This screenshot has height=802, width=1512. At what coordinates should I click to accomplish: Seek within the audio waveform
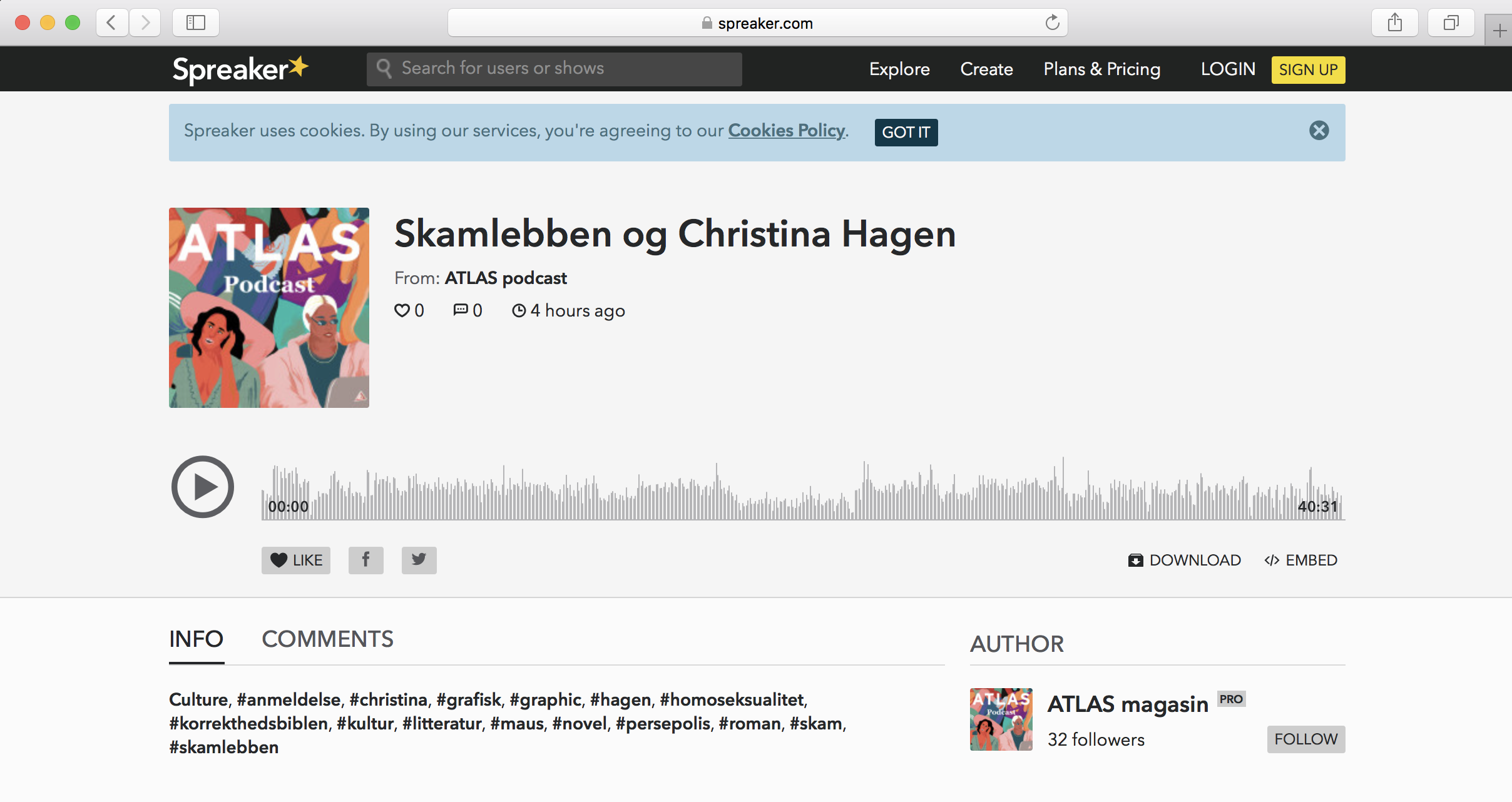804,489
